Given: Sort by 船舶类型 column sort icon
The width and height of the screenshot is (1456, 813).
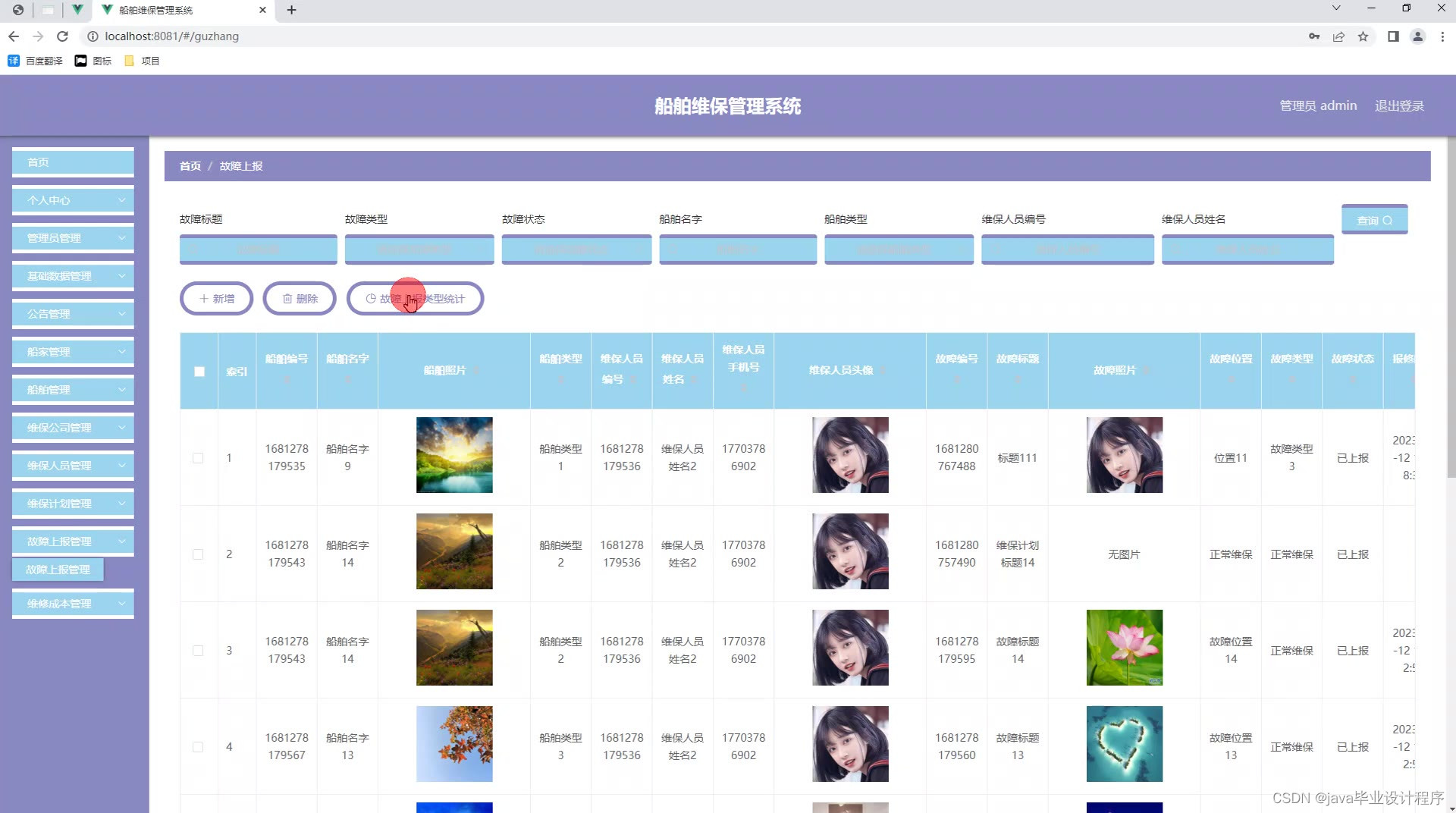Looking at the screenshot, I should 560,379.
